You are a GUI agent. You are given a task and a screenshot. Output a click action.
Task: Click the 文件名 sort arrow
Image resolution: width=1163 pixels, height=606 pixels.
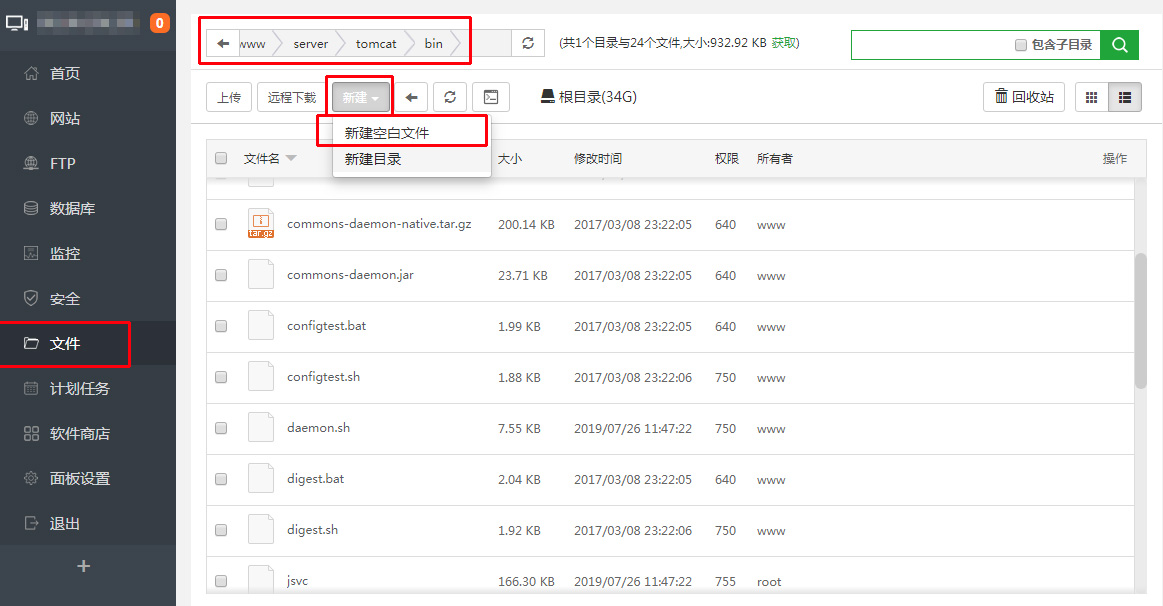tap(291, 158)
